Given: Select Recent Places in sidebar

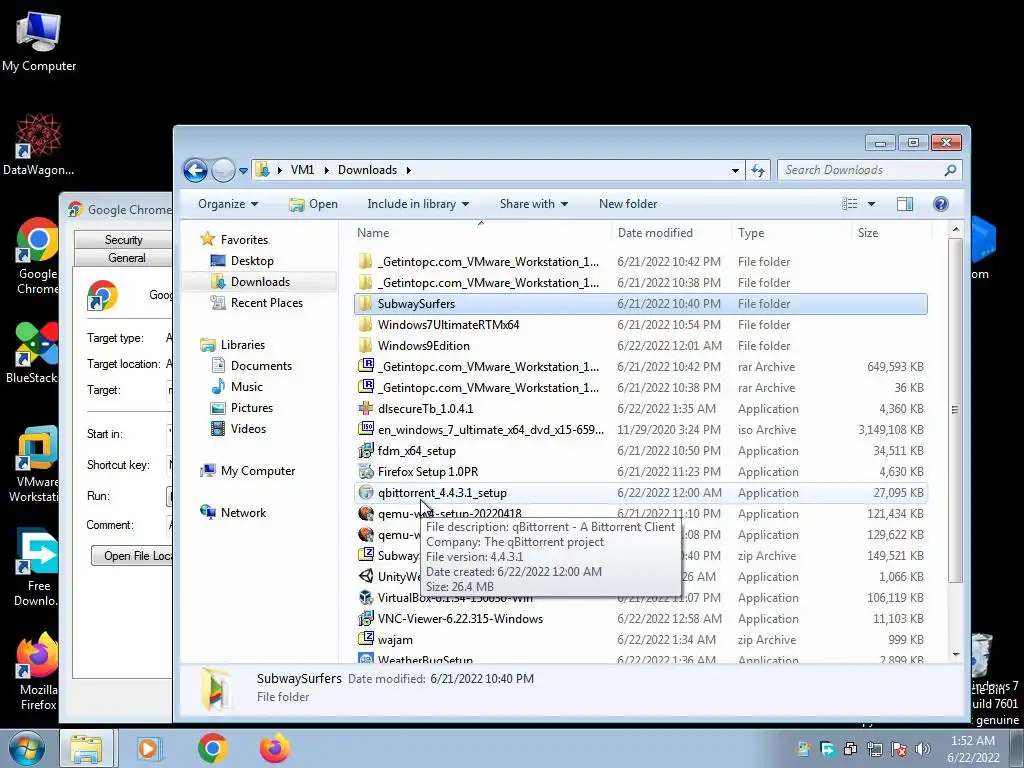Looking at the screenshot, I should coord(266,302).
